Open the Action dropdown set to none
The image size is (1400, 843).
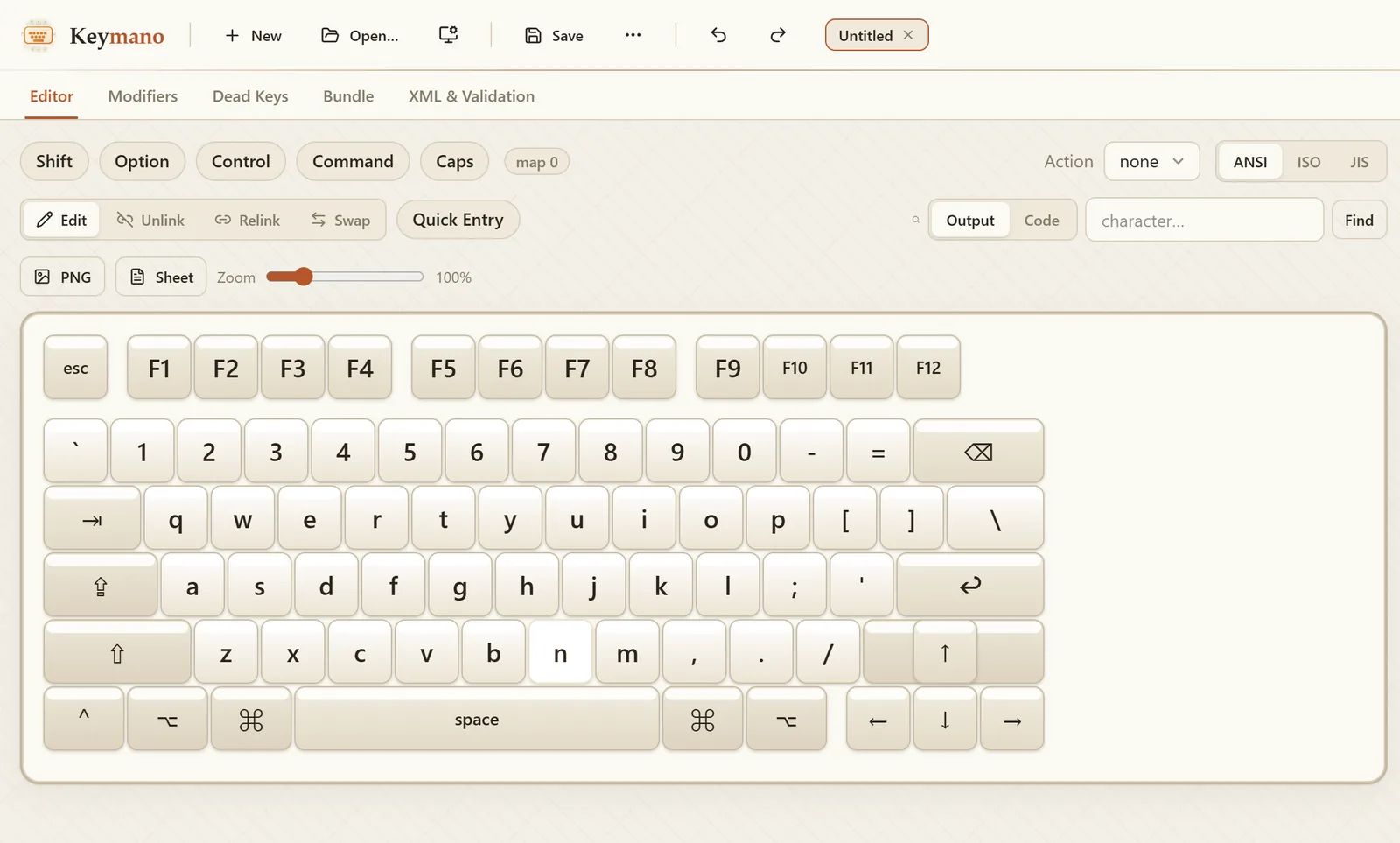[1151, 162]
